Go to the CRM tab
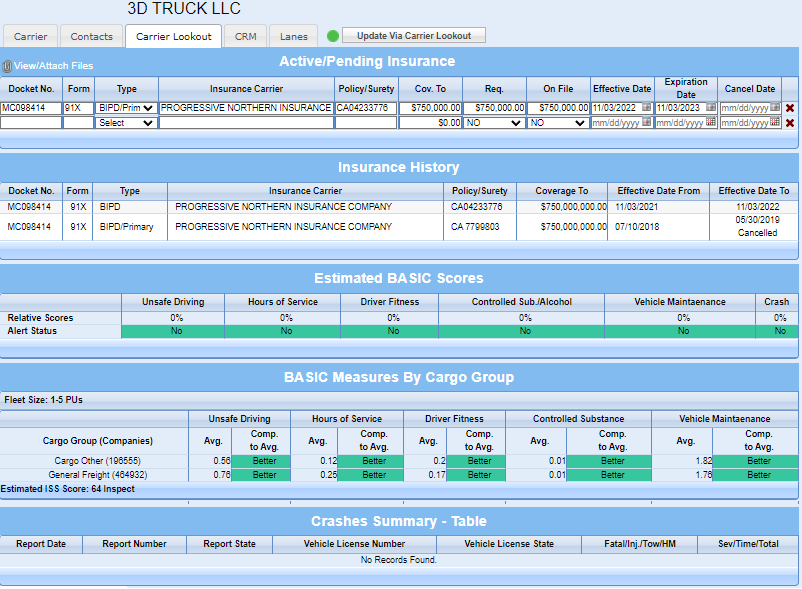802x589 pixels. pyautogui.click(x=246, y=36)
